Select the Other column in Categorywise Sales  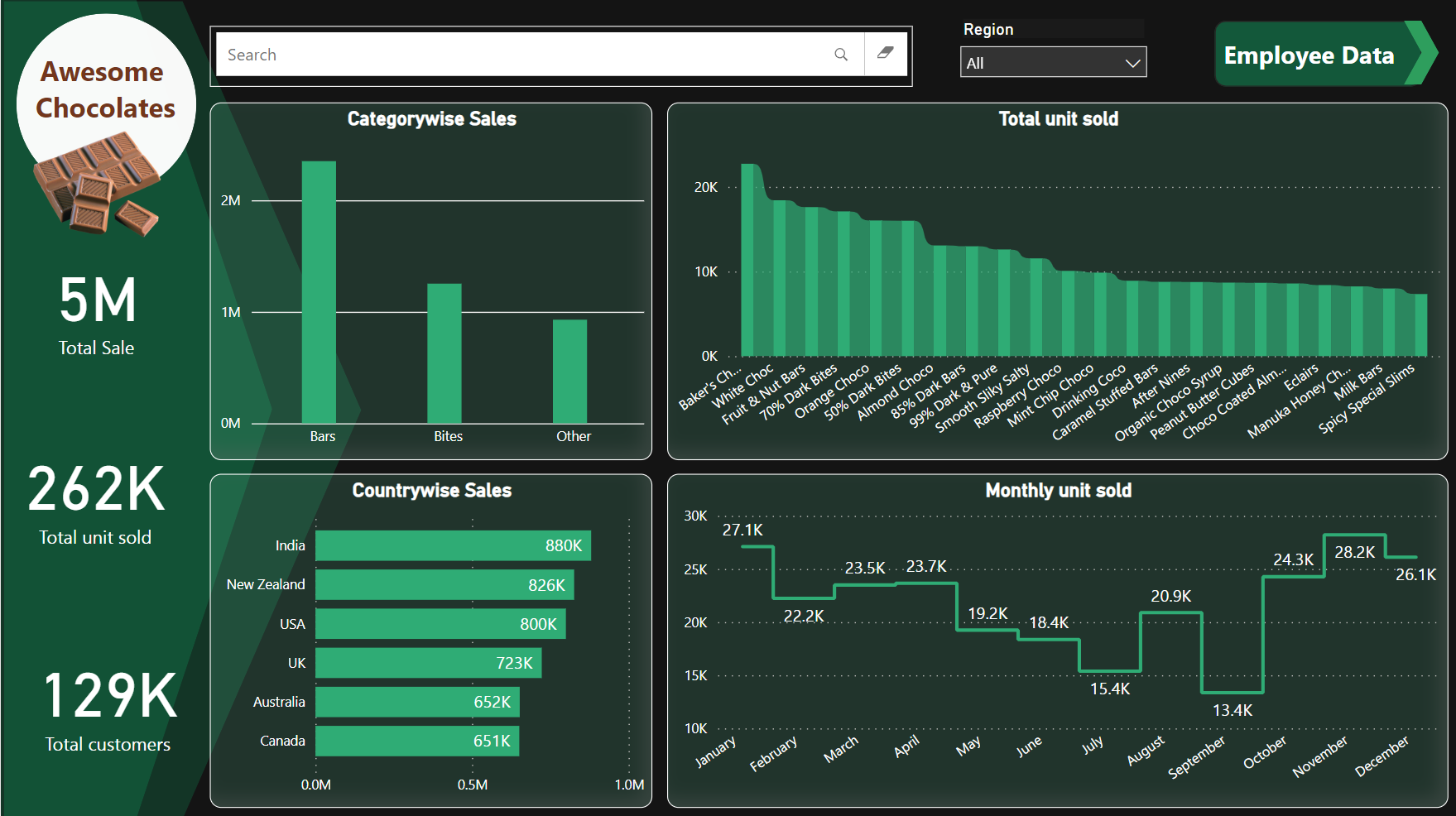569,371
